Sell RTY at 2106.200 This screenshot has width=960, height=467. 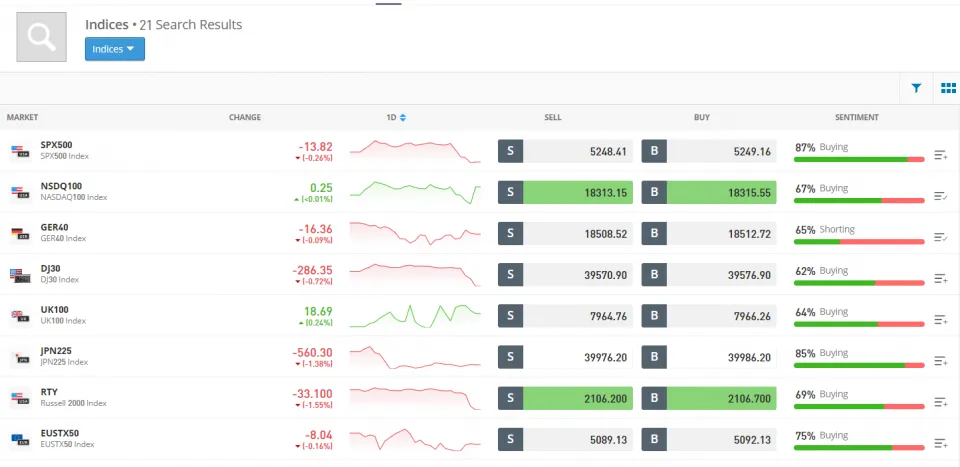(x=565, y=398)
